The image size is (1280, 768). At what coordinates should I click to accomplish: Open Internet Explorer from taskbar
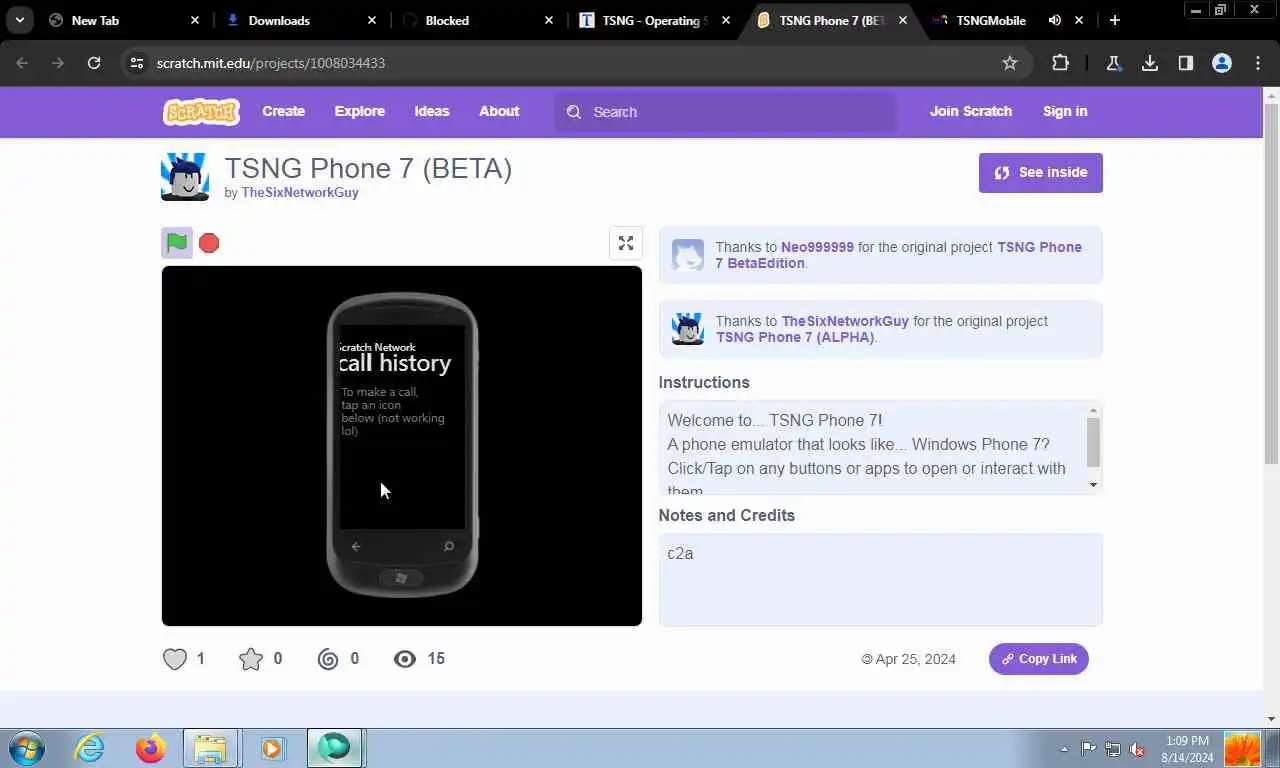(x=90, y=748)
